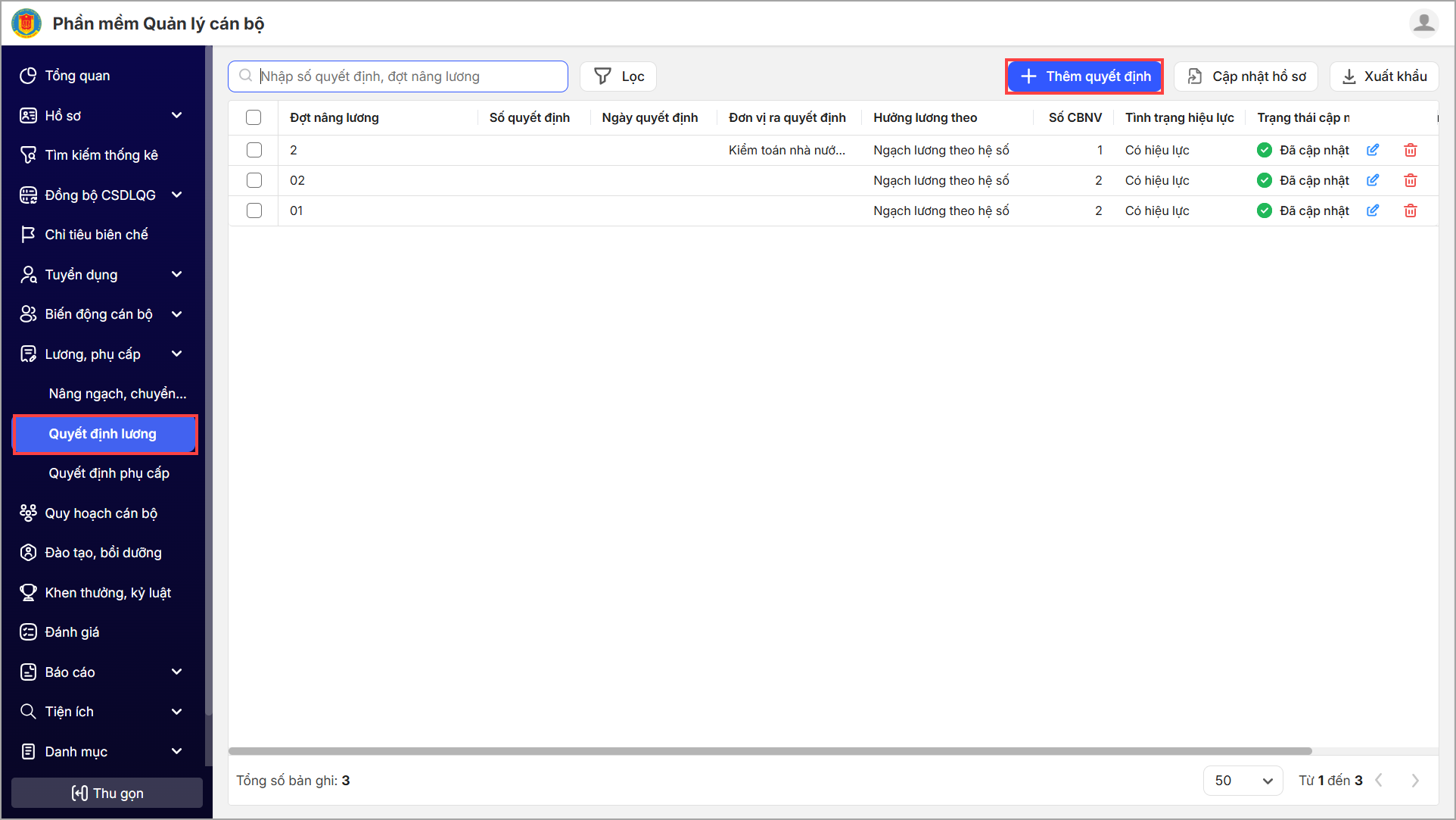This screenshot has height=820, width=1456.
Task: Click edit pencil icon for row 2
Action: tap(1373, 150)
